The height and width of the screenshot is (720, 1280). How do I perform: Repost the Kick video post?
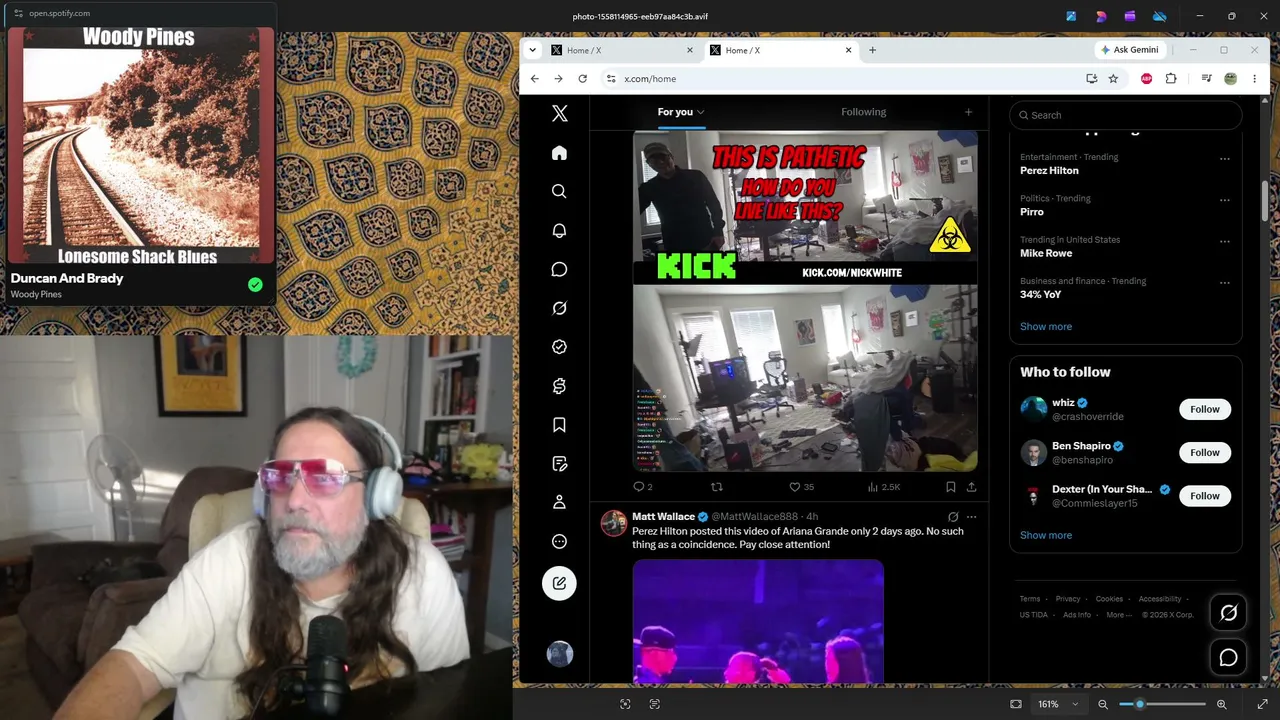716,487
